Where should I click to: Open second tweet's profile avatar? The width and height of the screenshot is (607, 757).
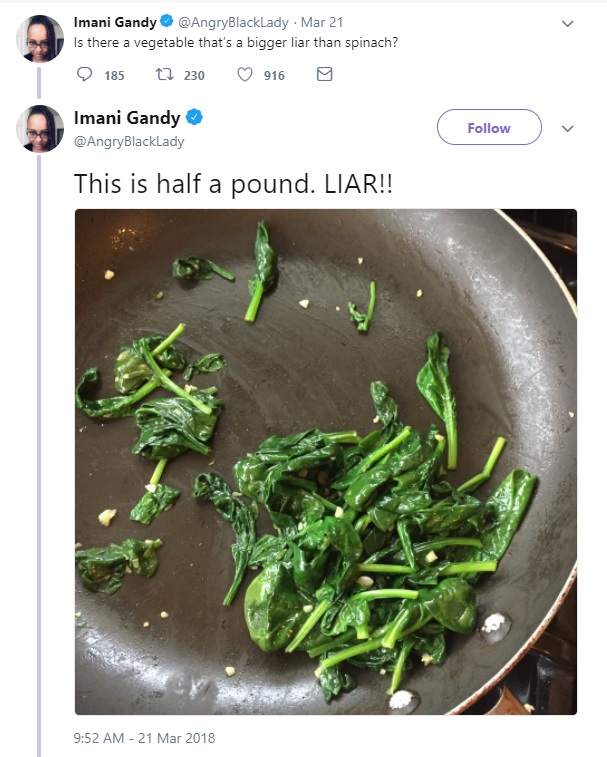40,128
